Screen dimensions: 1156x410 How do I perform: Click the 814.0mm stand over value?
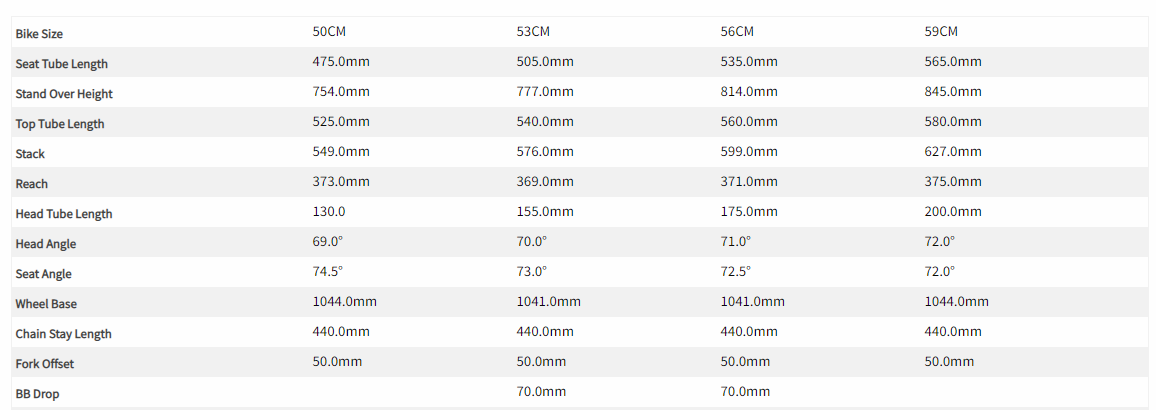pos(749,91)
